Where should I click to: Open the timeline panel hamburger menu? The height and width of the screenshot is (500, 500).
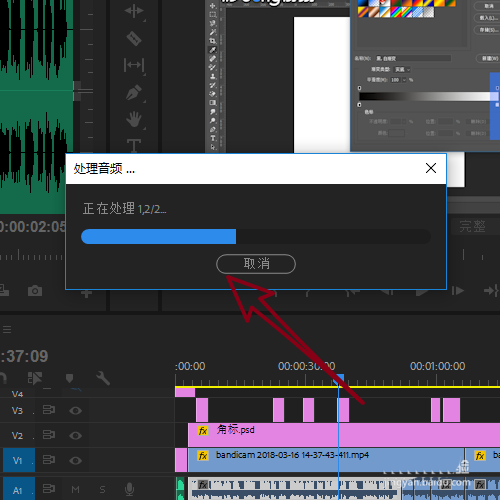(x=7, y=330)
